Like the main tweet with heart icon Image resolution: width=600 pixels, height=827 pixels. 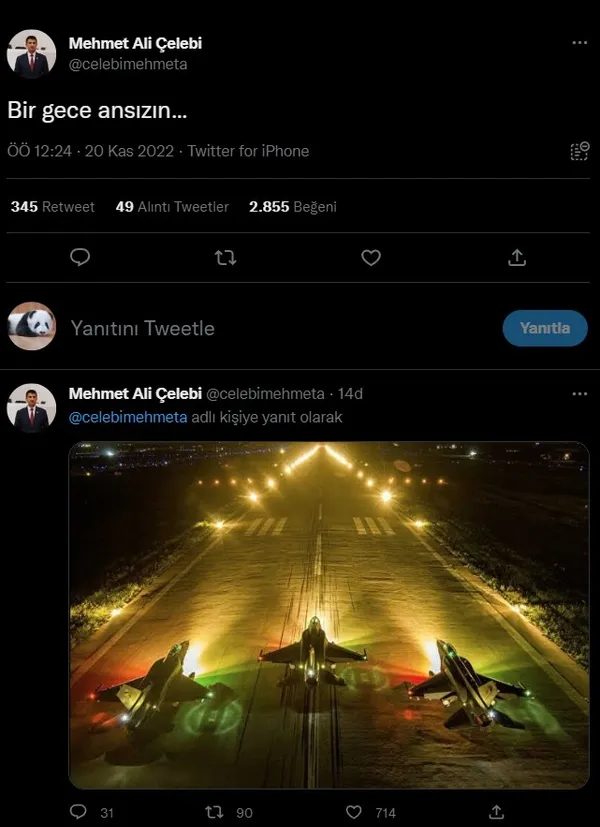371,258
